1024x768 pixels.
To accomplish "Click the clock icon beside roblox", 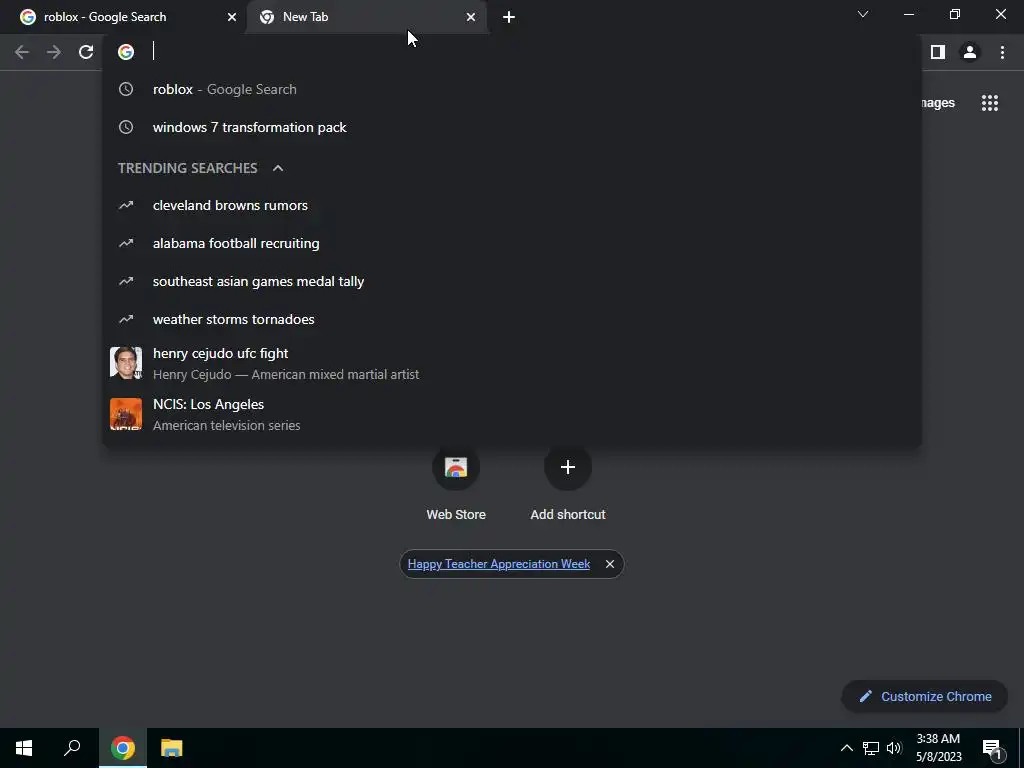I will pos(126,89).
